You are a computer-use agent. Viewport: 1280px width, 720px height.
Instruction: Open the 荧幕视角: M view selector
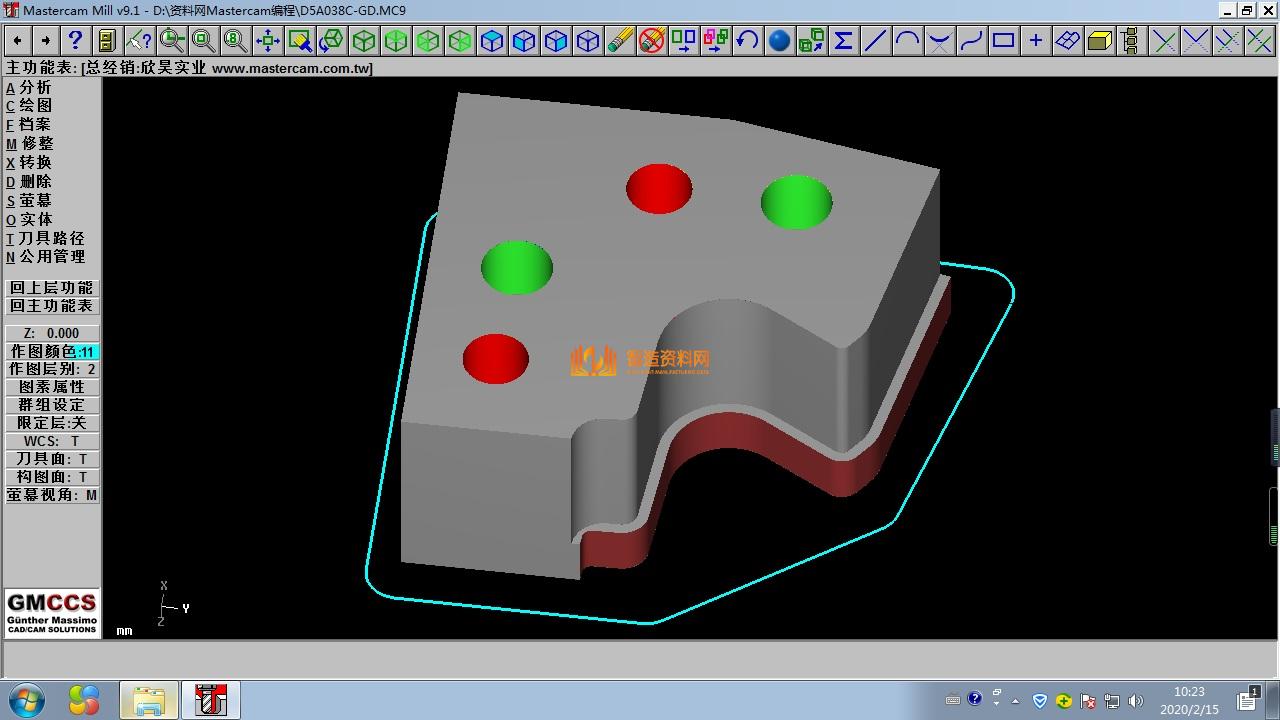[52, 495]
